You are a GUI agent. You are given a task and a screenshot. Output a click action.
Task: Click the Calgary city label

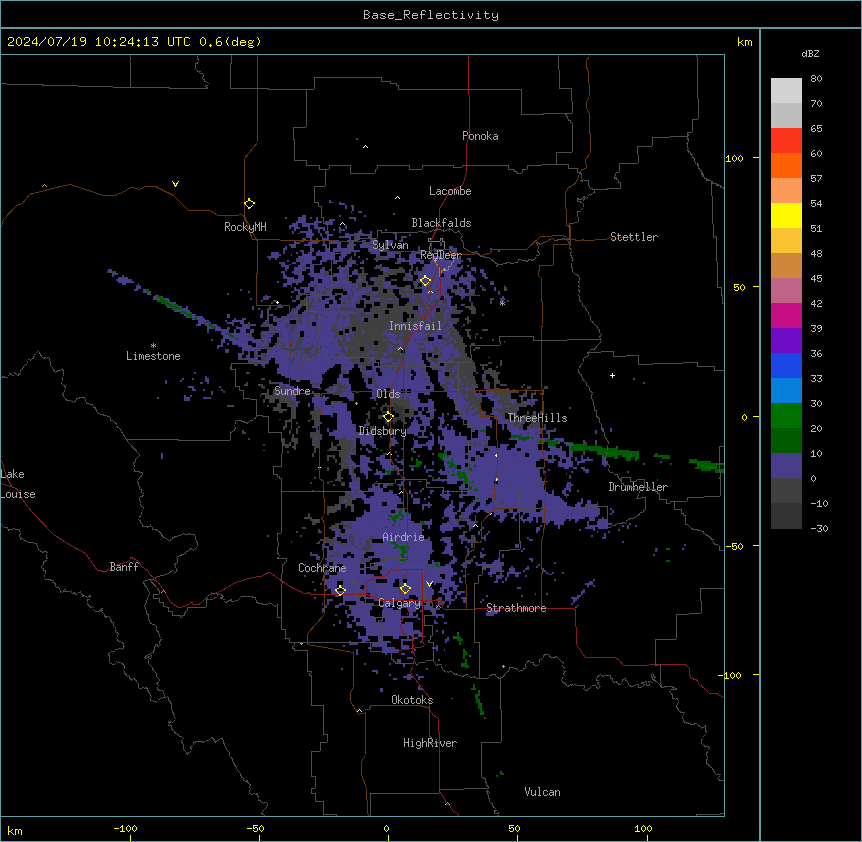point(399,603)
